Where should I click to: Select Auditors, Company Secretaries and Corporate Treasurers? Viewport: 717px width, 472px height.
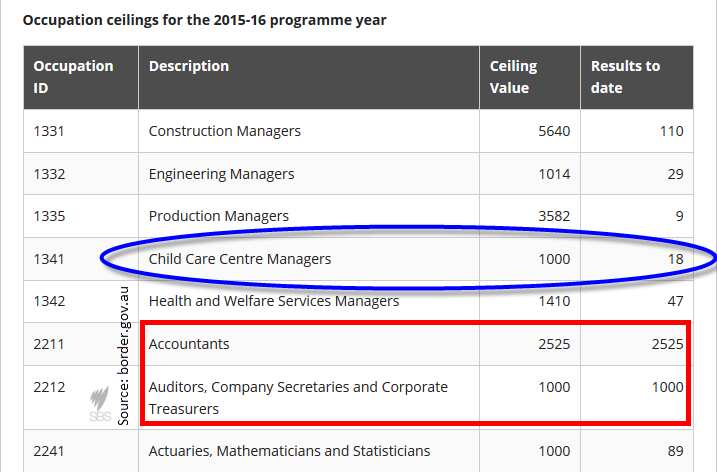(298, 397)
